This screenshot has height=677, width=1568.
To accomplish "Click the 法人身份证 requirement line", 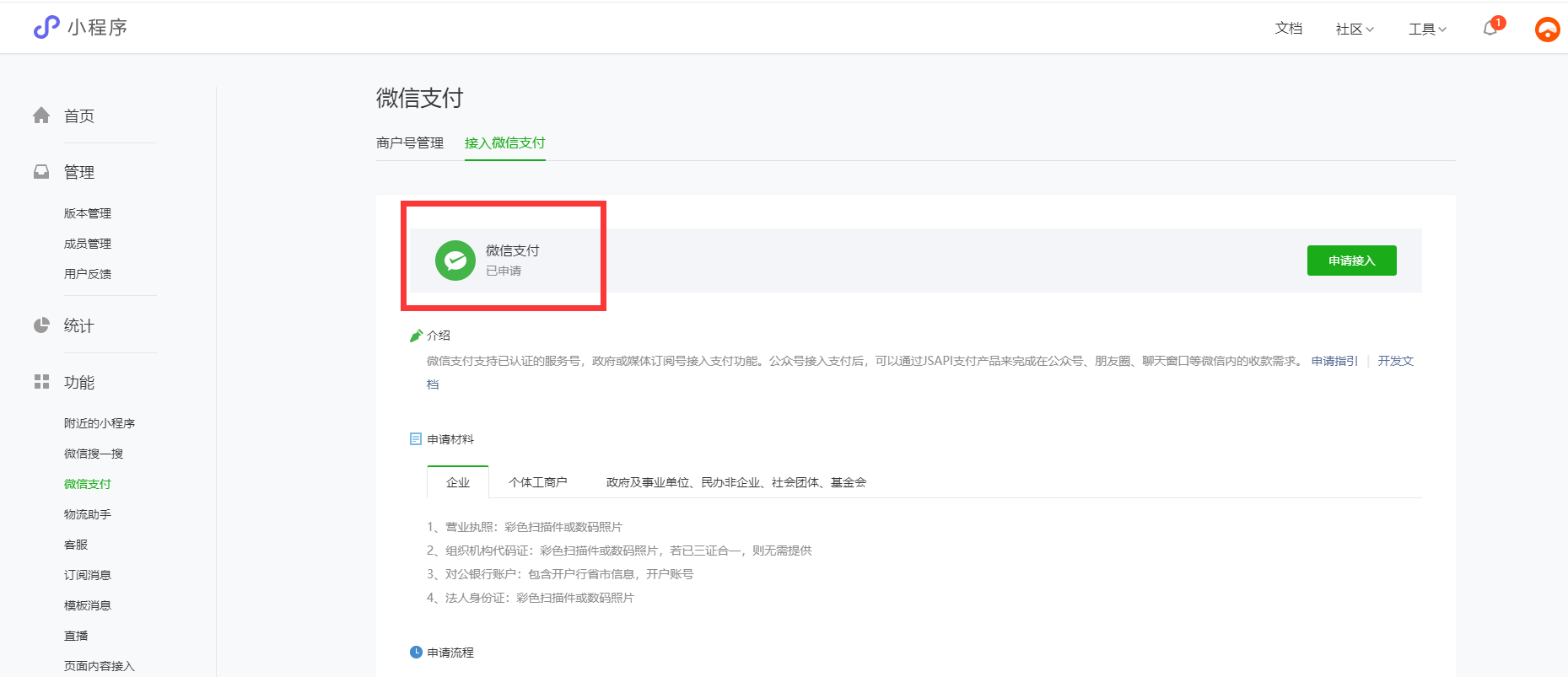I will click(531, 598).
